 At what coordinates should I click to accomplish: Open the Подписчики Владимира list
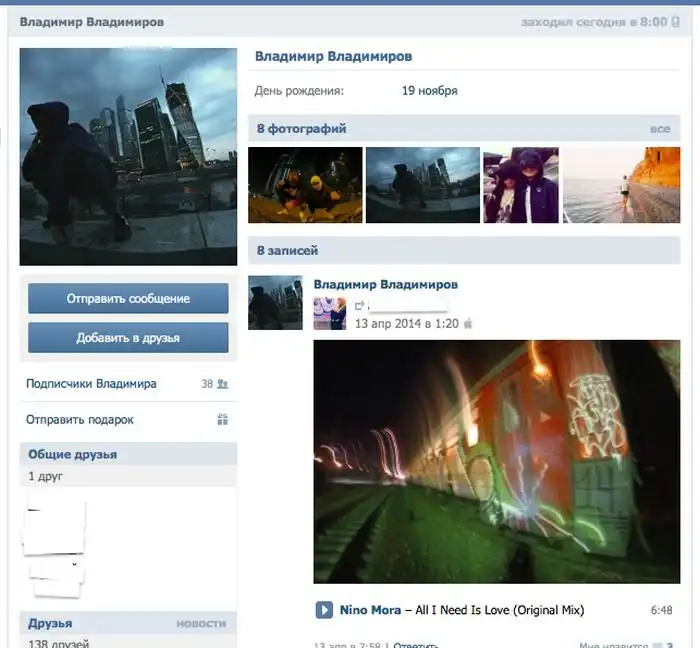pyautogui.click(x=91, y=383)
